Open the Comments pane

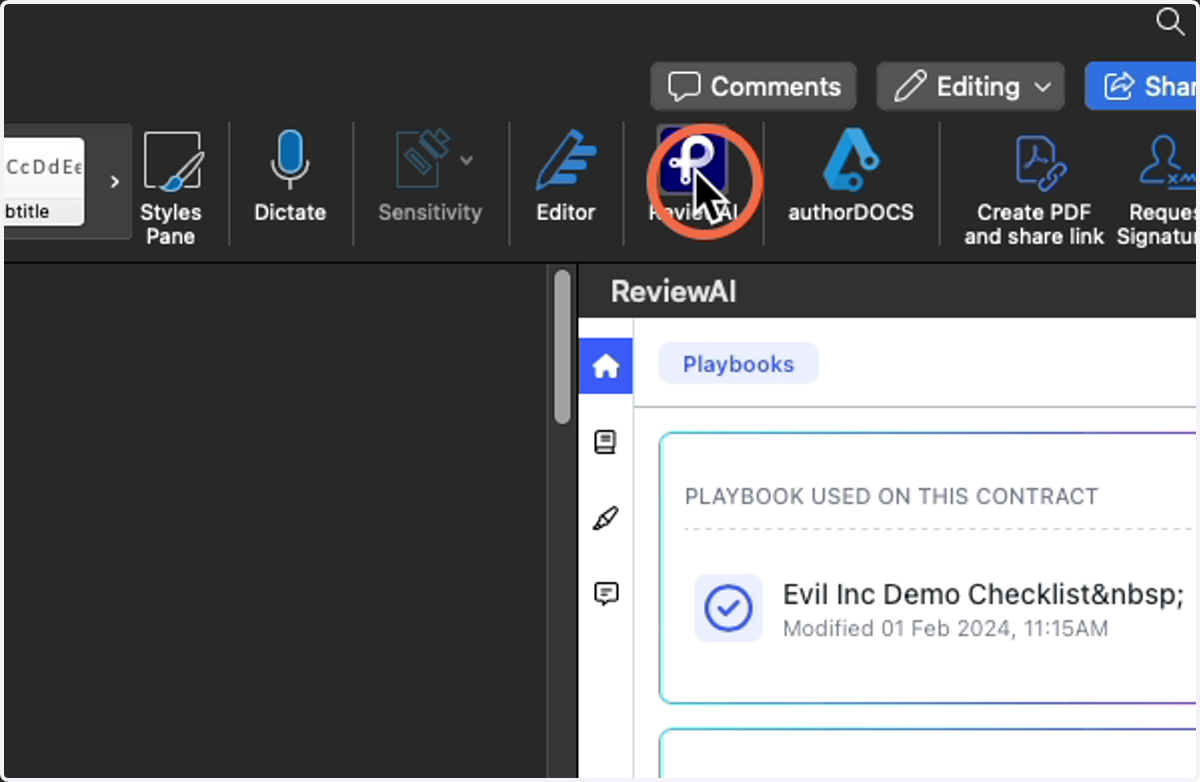(753, 87)
